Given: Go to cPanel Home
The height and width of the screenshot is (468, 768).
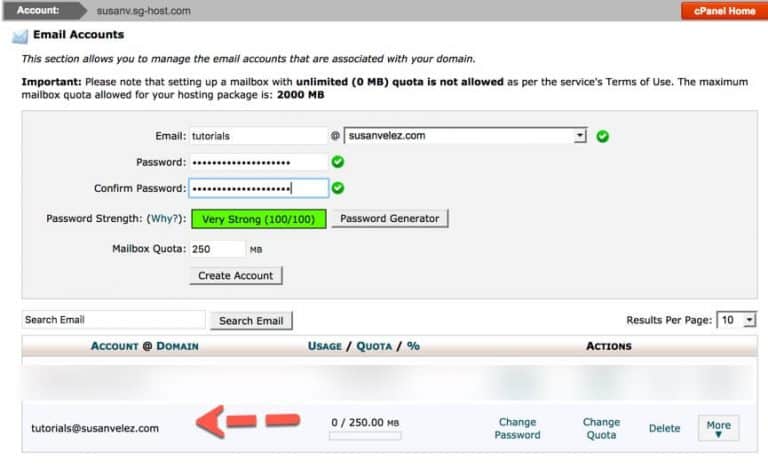Looking at the screenshot, I should (x=718, y=11).
